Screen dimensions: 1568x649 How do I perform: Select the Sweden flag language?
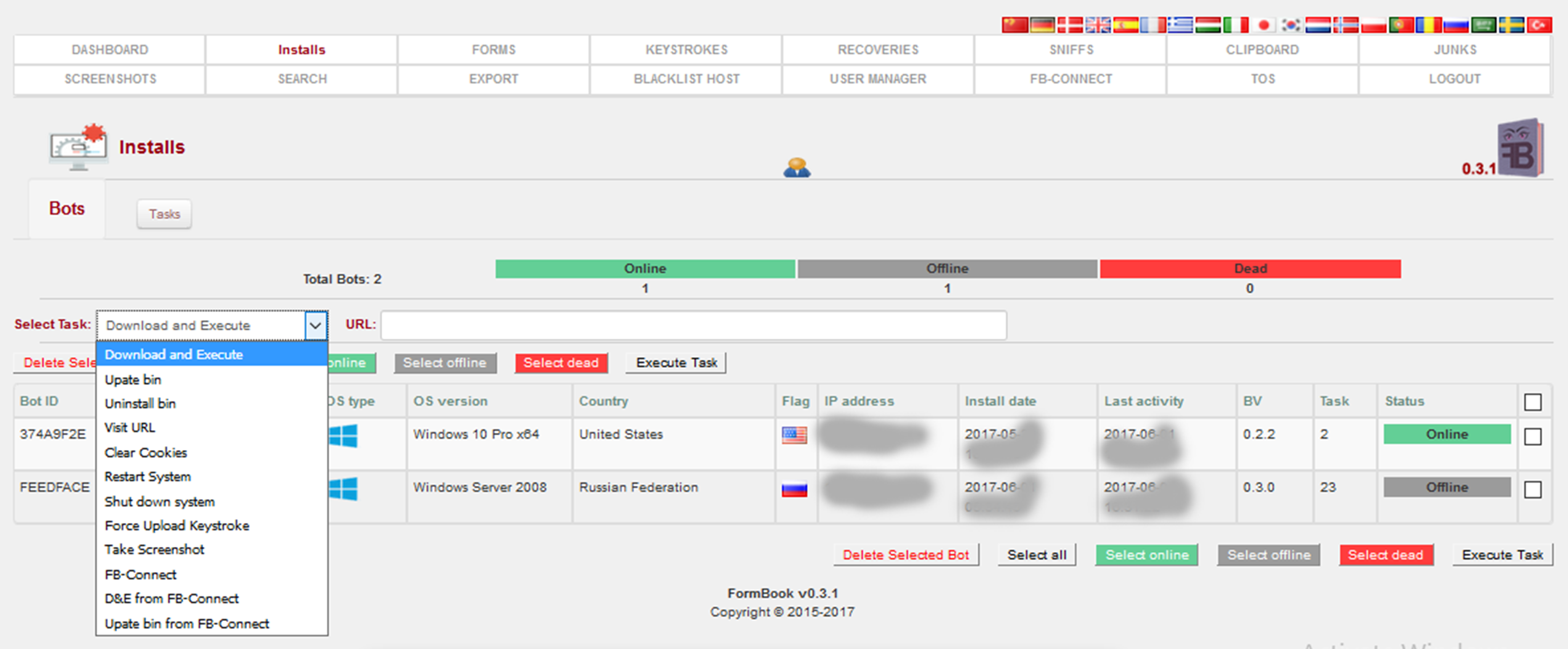[x=1511, y=25]
